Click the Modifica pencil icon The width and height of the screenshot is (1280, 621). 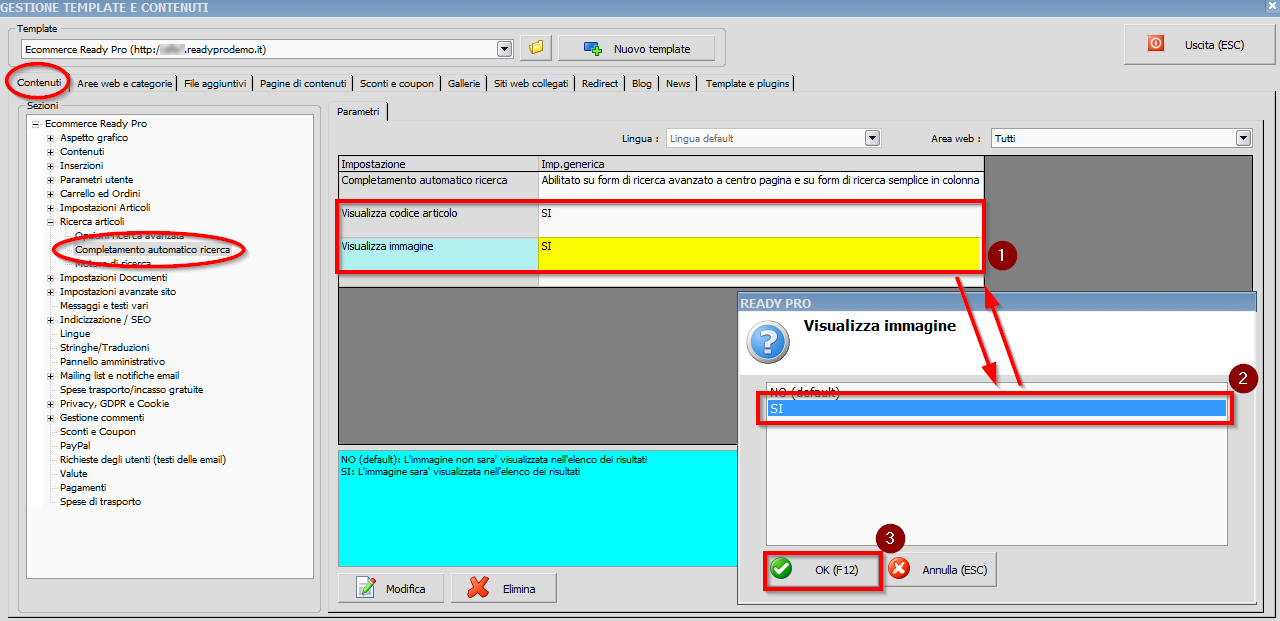[366, 588]
